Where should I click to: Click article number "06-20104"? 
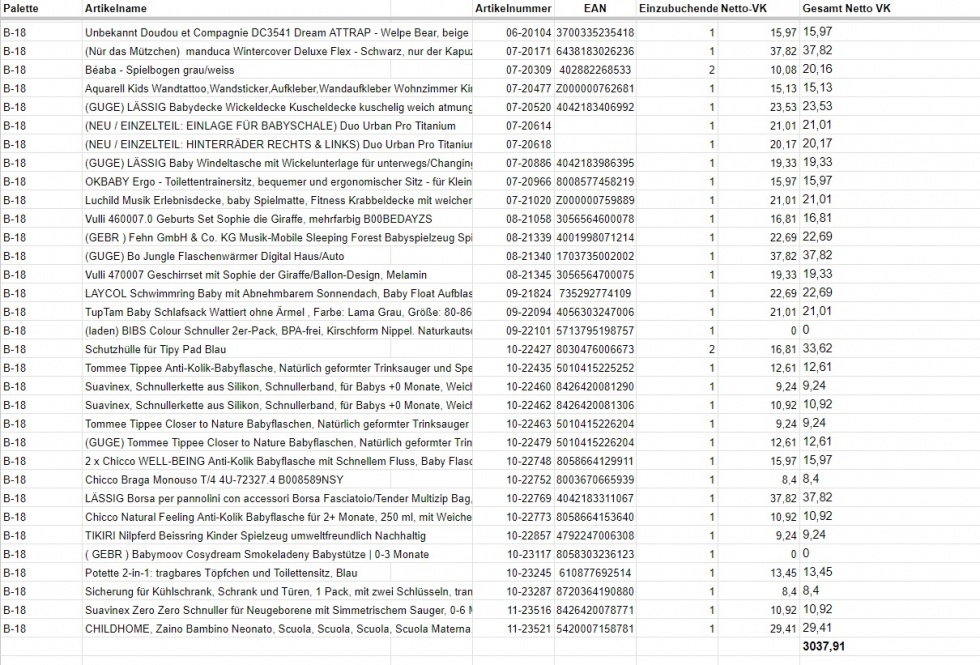coord(529,32)
